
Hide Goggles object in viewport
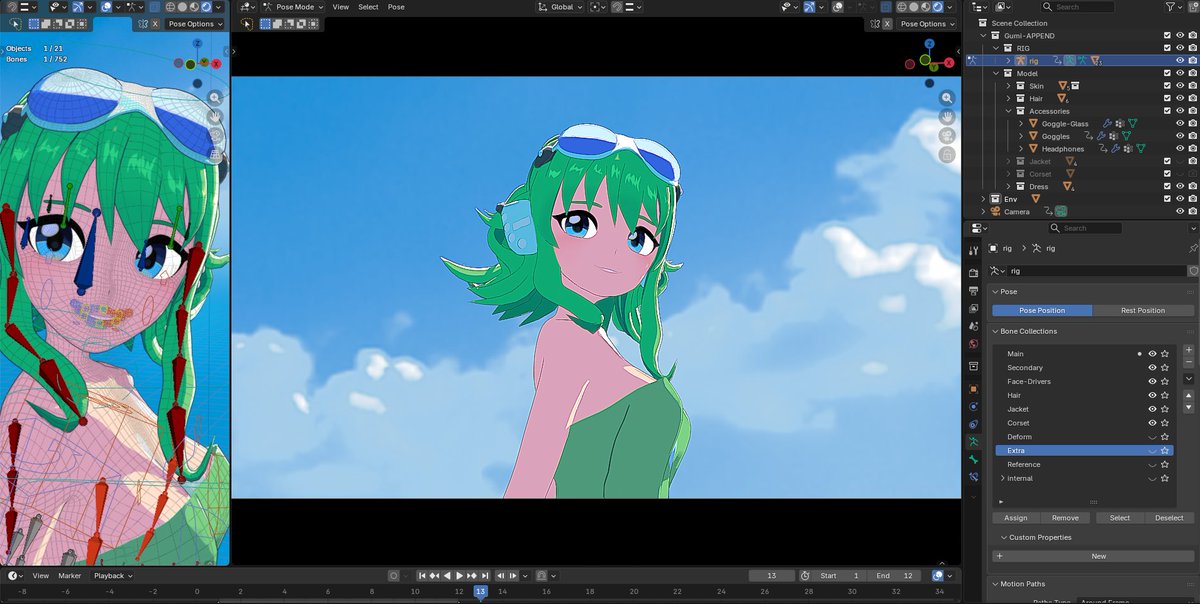pos(1180,136)
